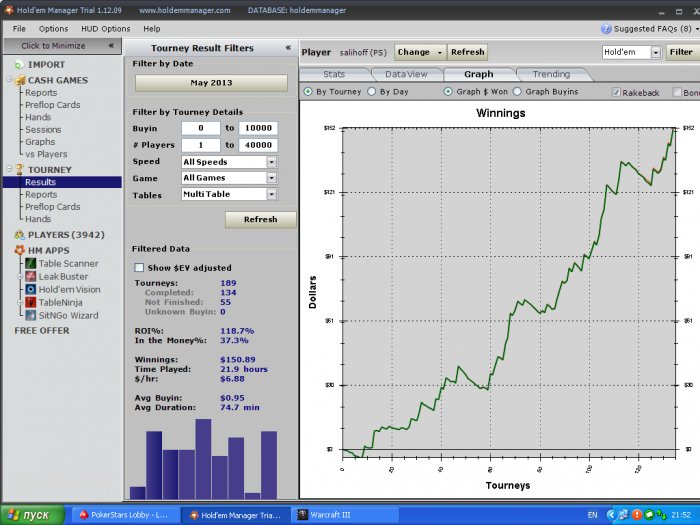Switch to the Trending tab
Image resolution: width=700 pixels, height=525 pixels.
[x=551, y=74]
